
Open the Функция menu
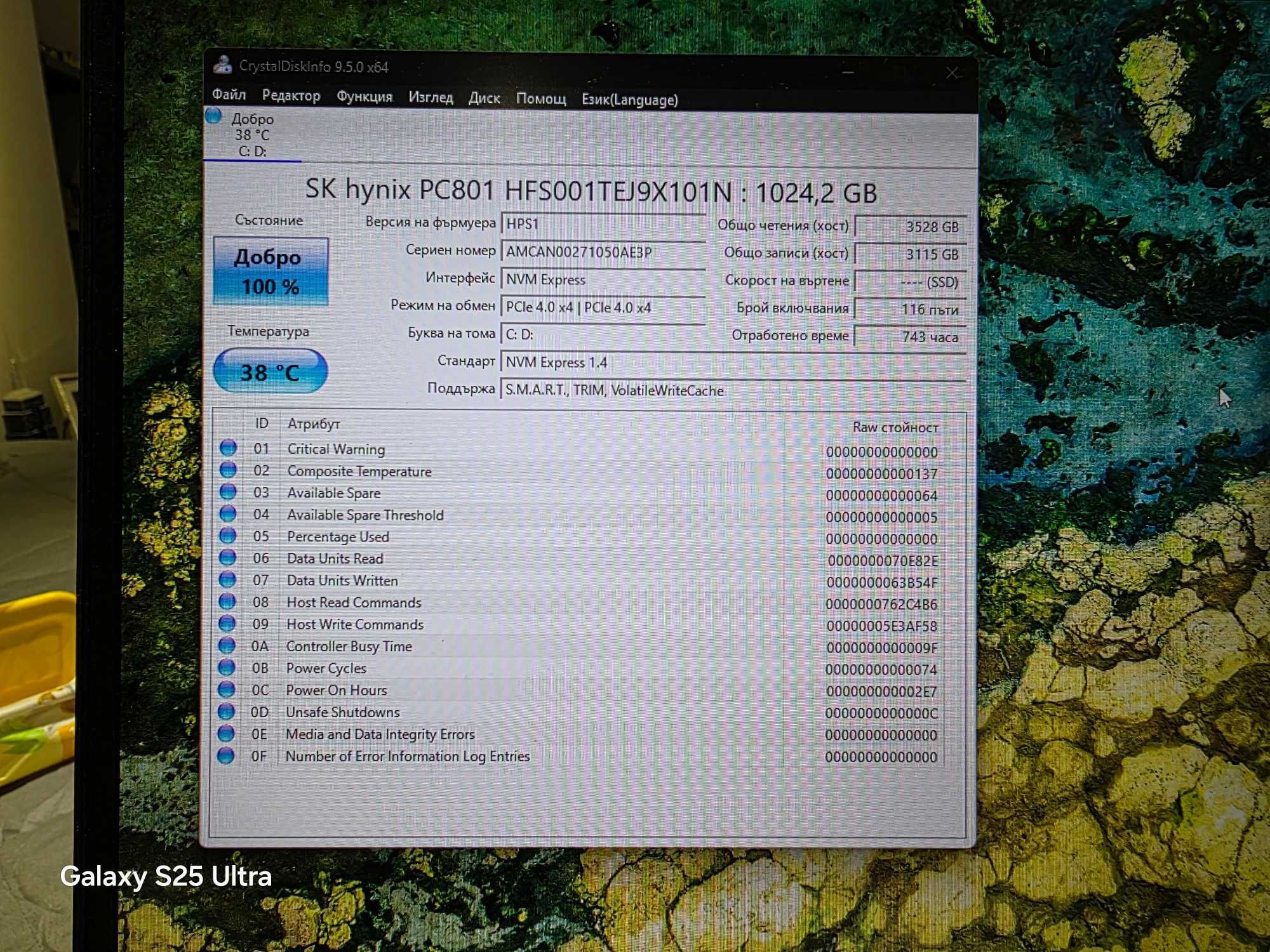(x=364, y=96)
